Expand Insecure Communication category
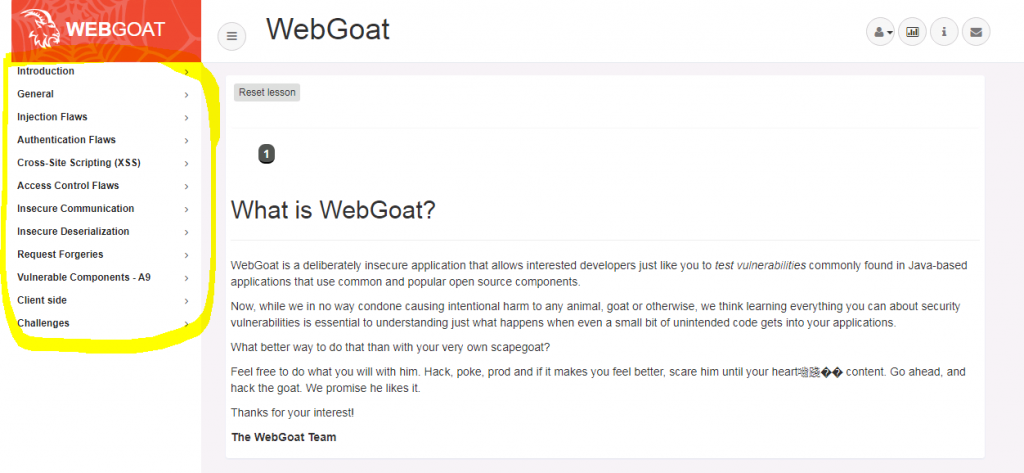This screenshot has height=473, width=1024. click(x=76, y=209)
